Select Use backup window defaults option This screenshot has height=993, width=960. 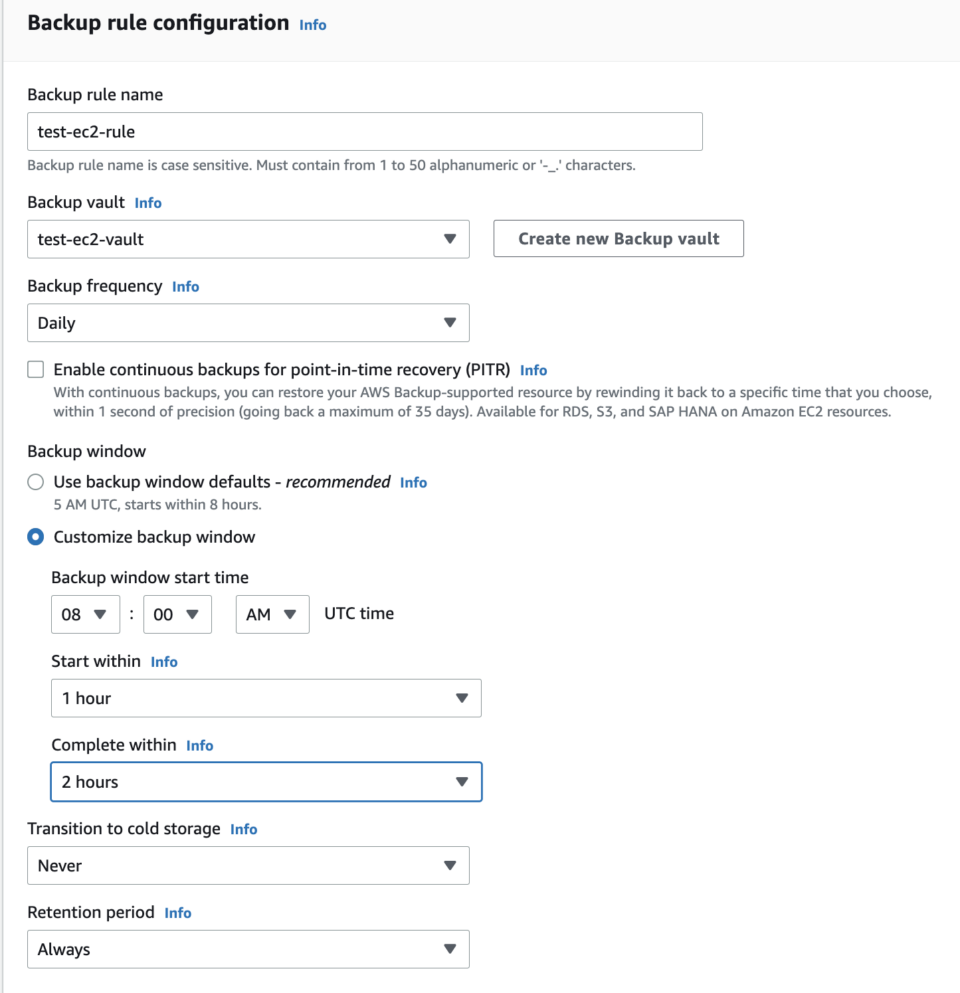(x=35, y=481)
